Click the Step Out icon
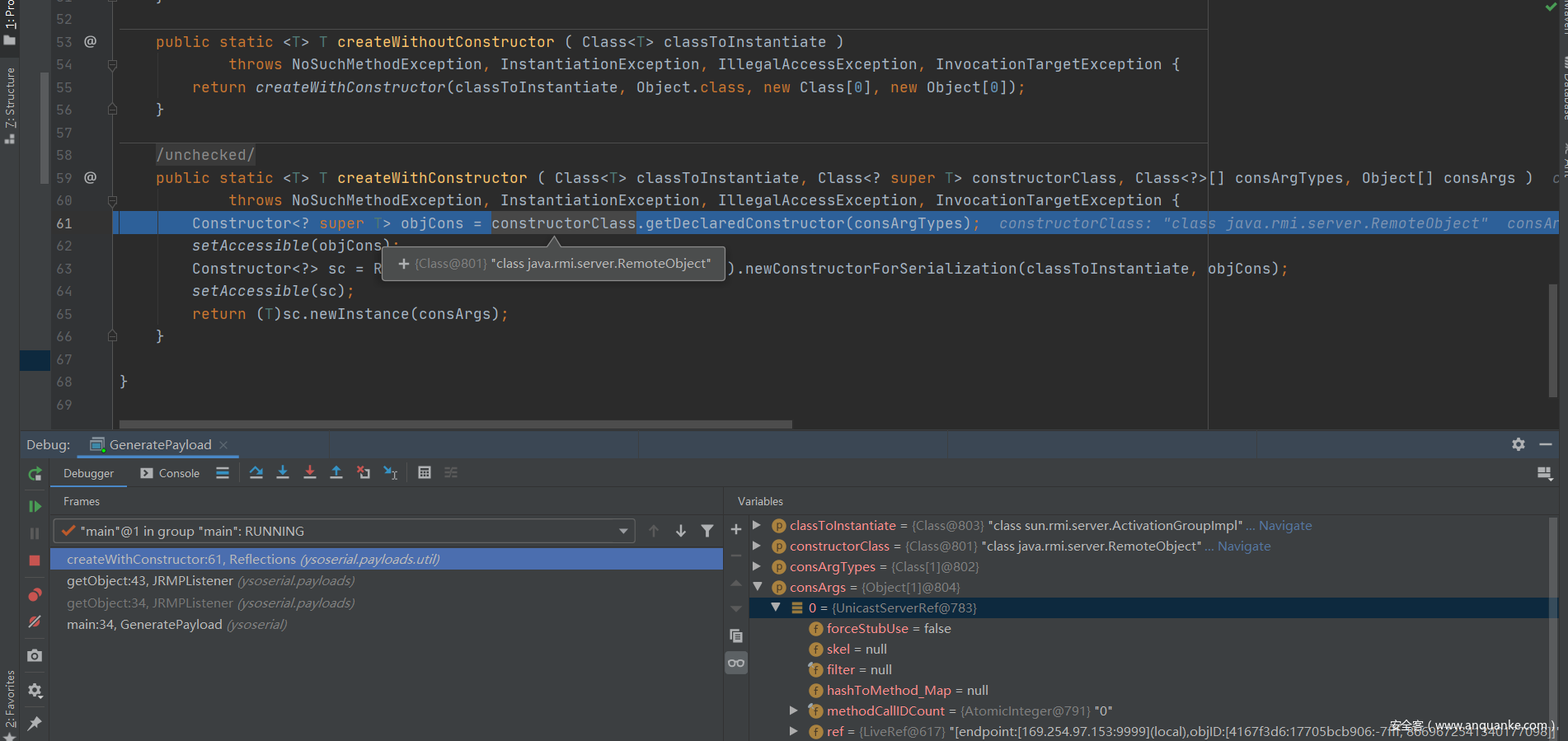1568x741 pixels. [336, 472]
